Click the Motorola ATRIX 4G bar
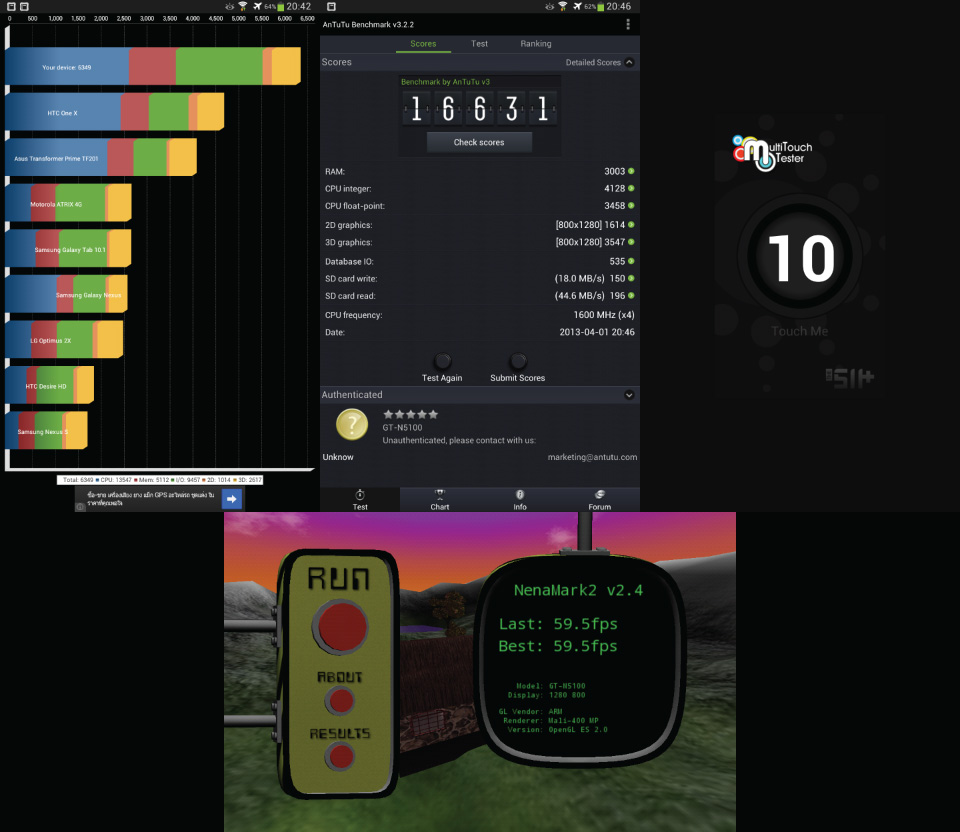 coord(69,203)
